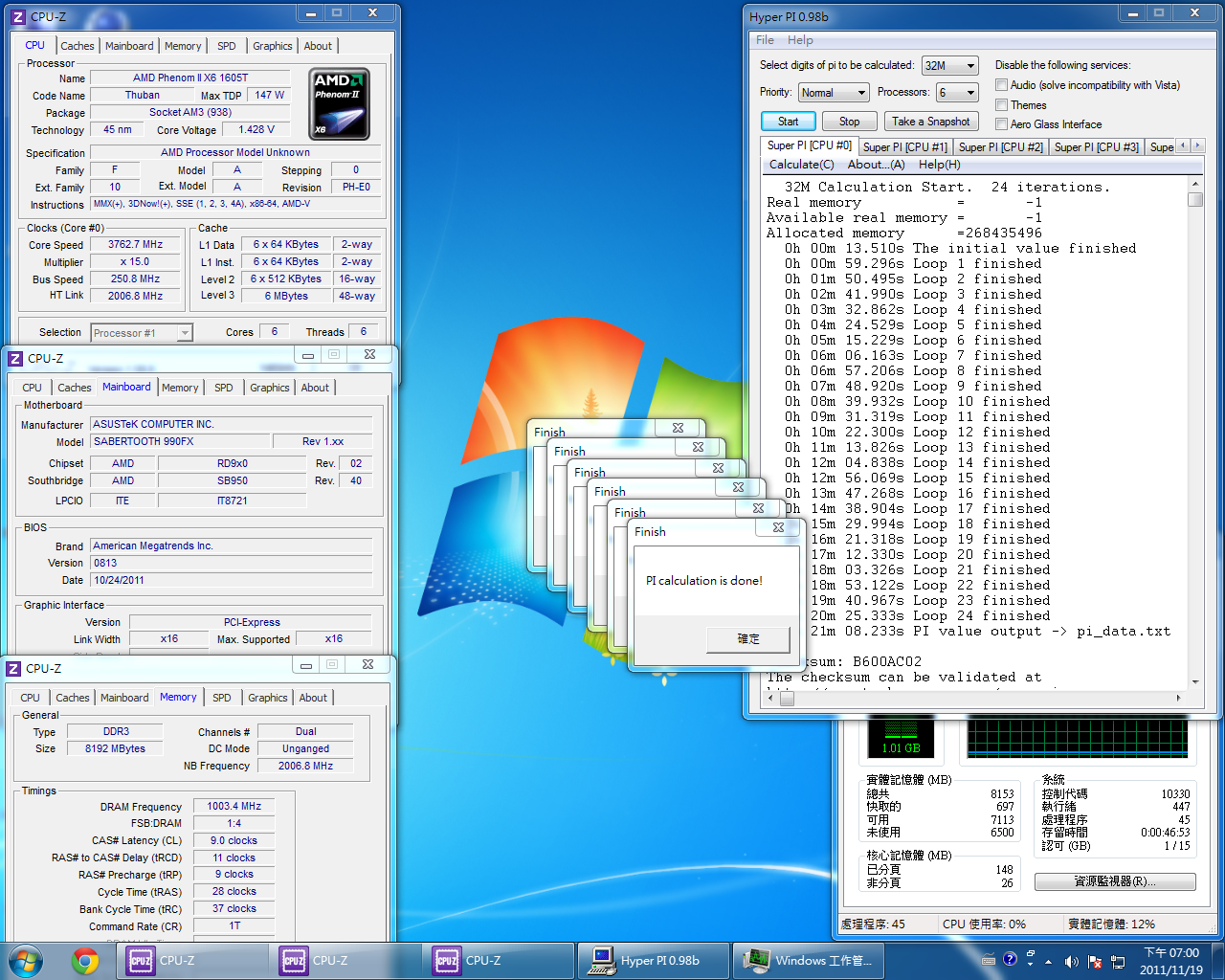Click the AMD Phenom II X6 1605T name field
This screenshot has height=980, width=1225.
click(190, 78)
